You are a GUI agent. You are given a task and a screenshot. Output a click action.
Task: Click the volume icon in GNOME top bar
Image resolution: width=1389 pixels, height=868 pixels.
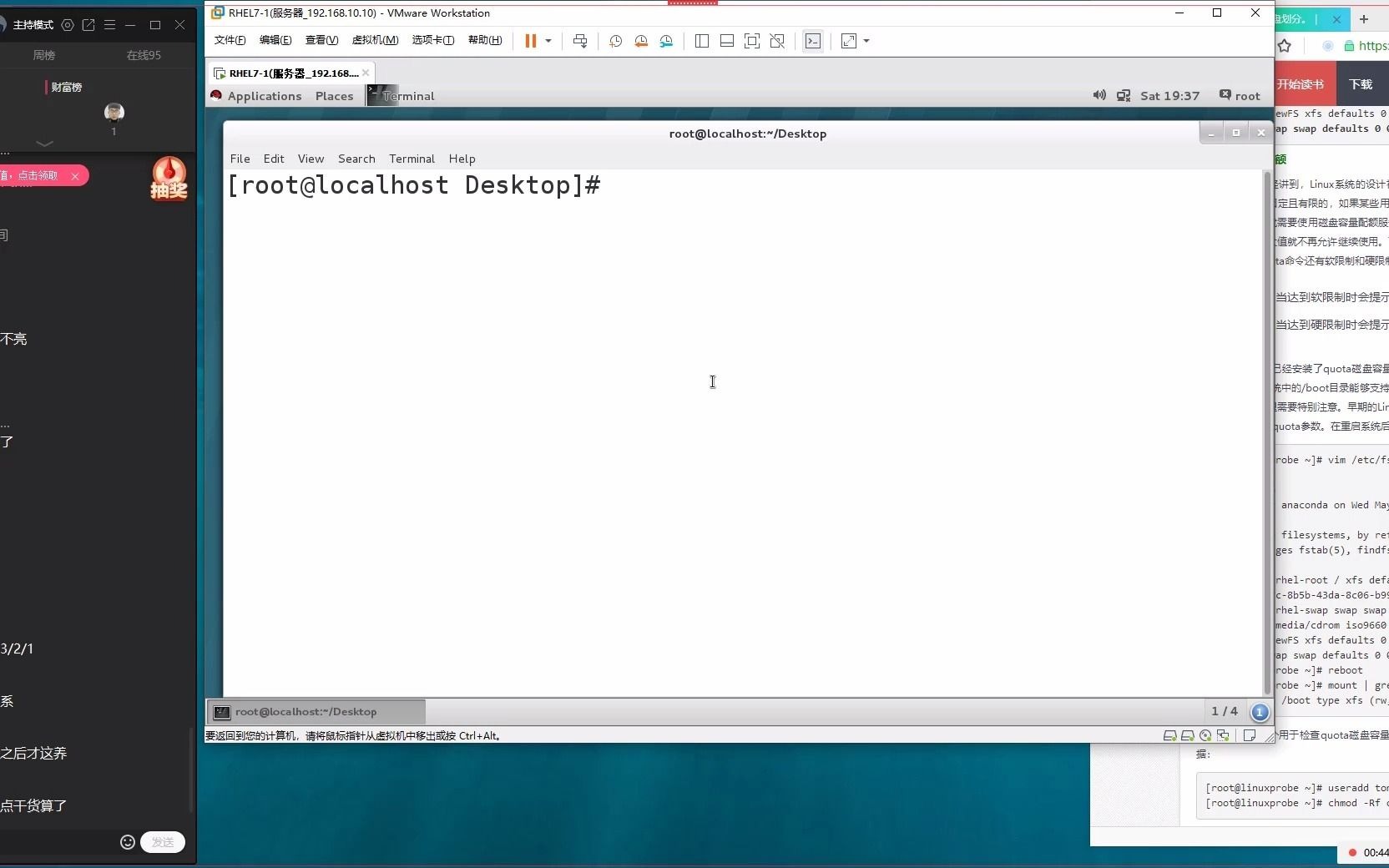point(1099,96)
